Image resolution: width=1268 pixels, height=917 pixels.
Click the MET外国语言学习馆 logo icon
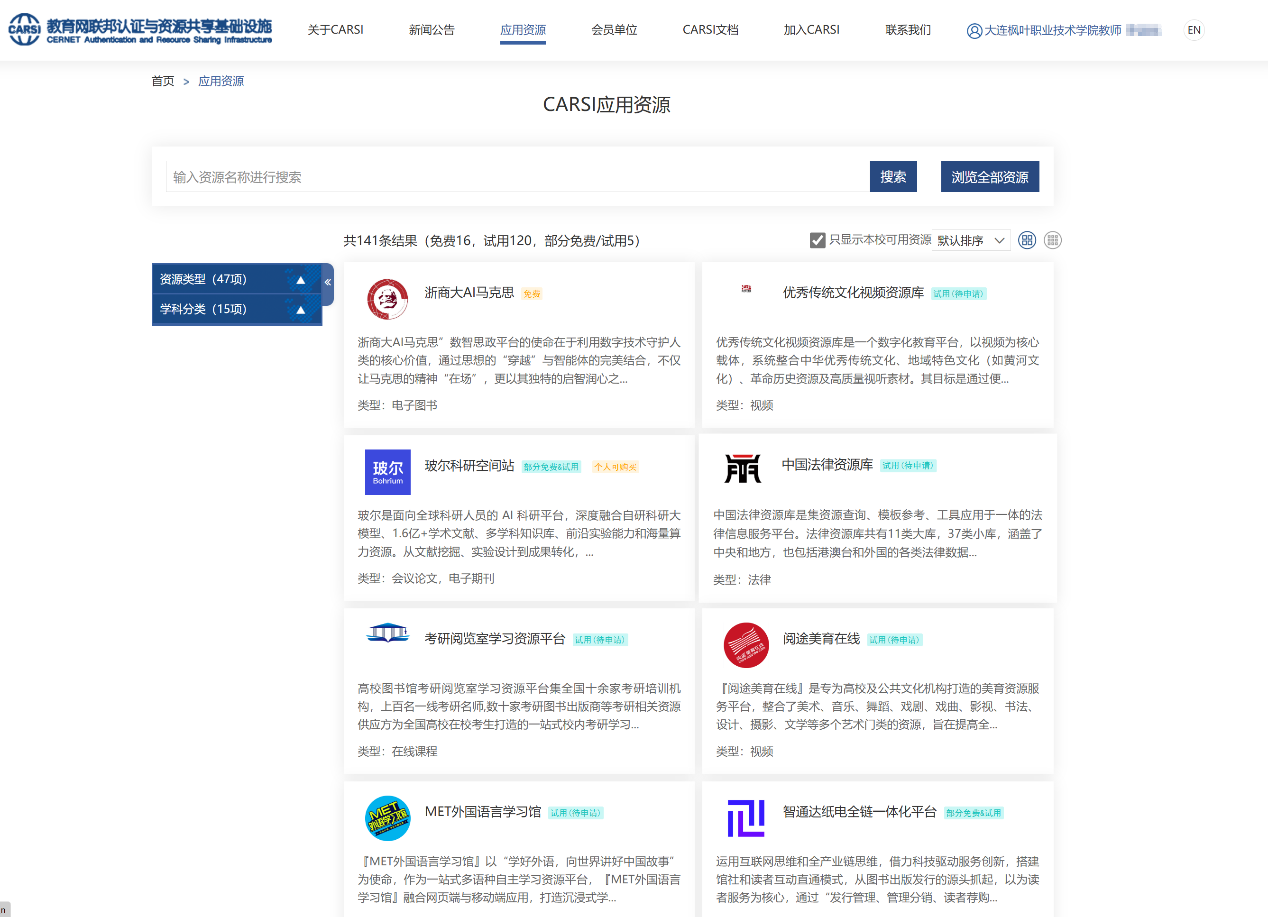(387, 818)
